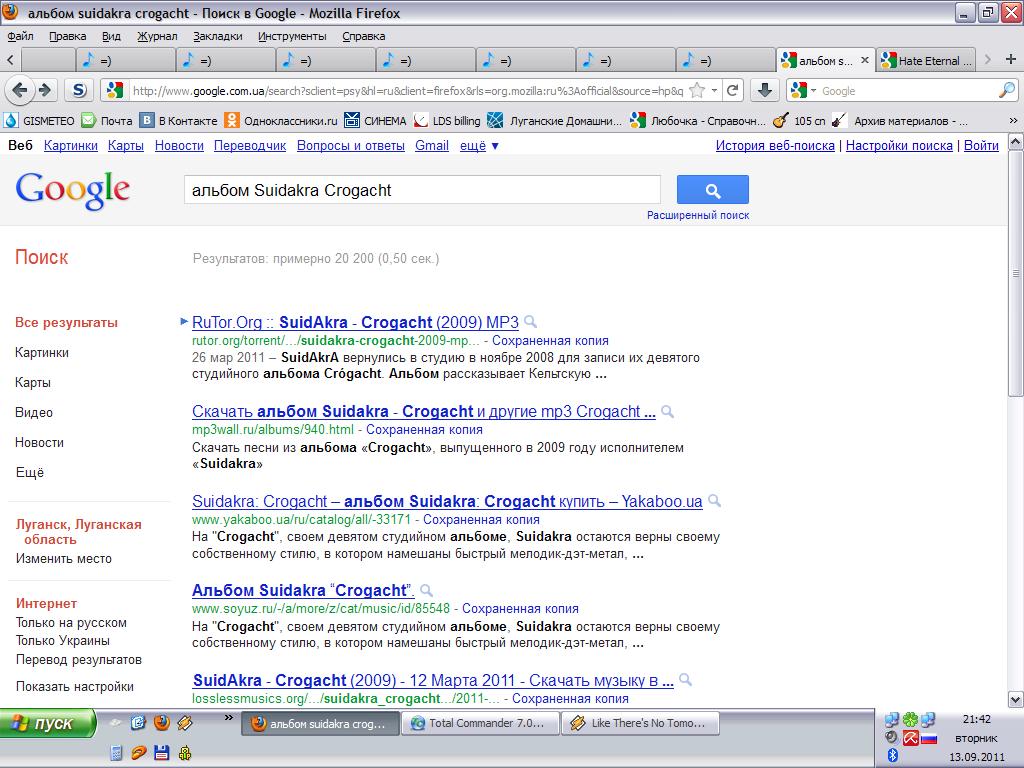The width and height of the screenshot is (1024, 768).
Task: Open the Справка menu
Action: [364, 37]
